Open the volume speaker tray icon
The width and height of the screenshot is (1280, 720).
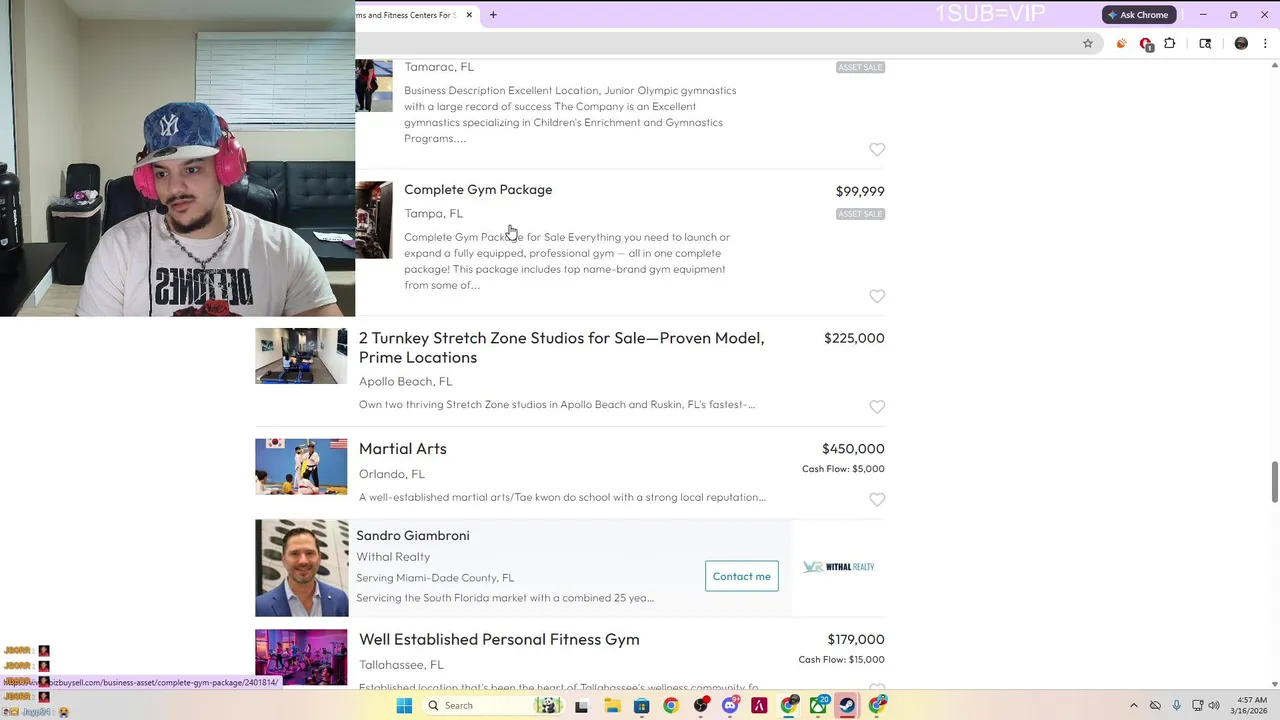tap(1214, 706)
